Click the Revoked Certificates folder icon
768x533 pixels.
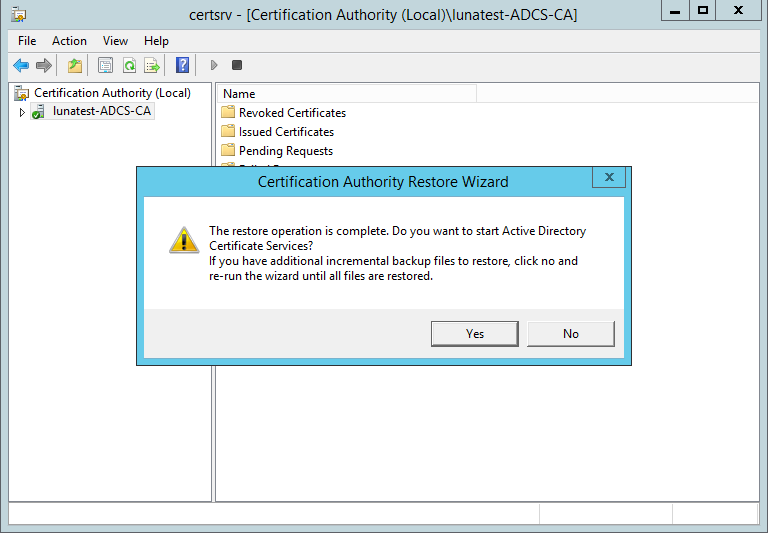(228, 112)
